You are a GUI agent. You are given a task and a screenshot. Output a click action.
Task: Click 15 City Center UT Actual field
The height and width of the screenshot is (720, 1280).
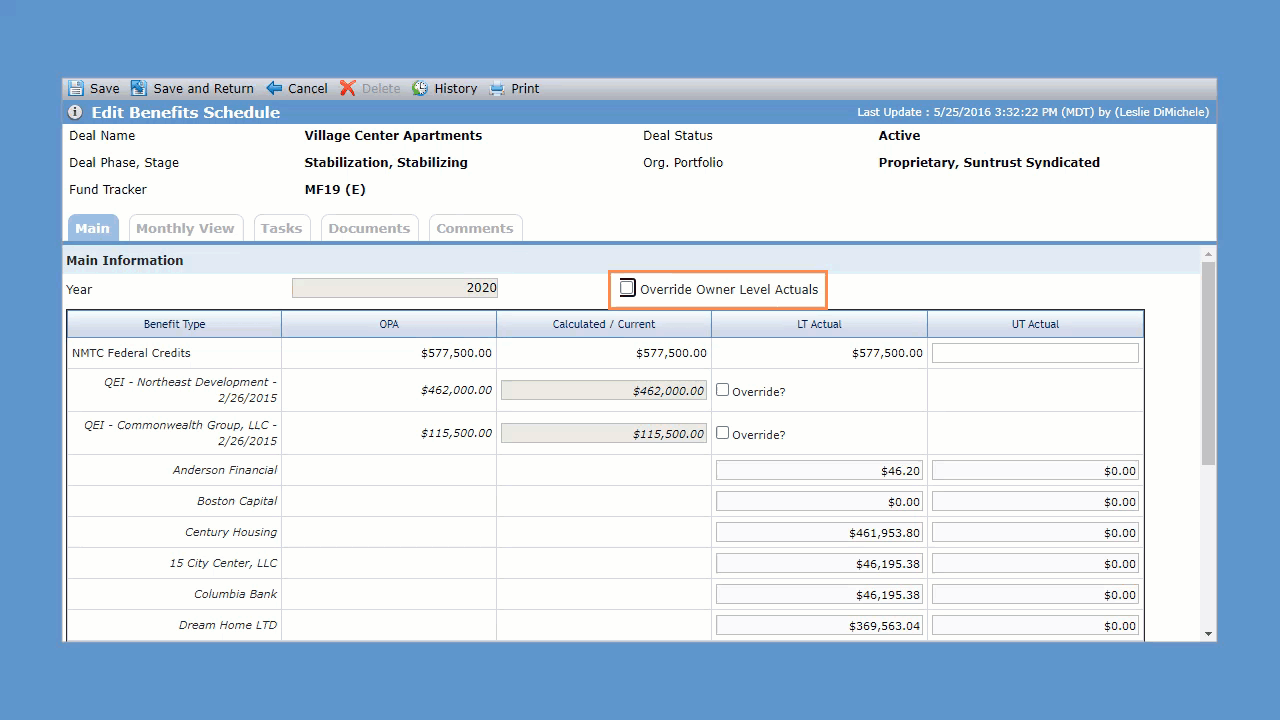[1035, 564]
